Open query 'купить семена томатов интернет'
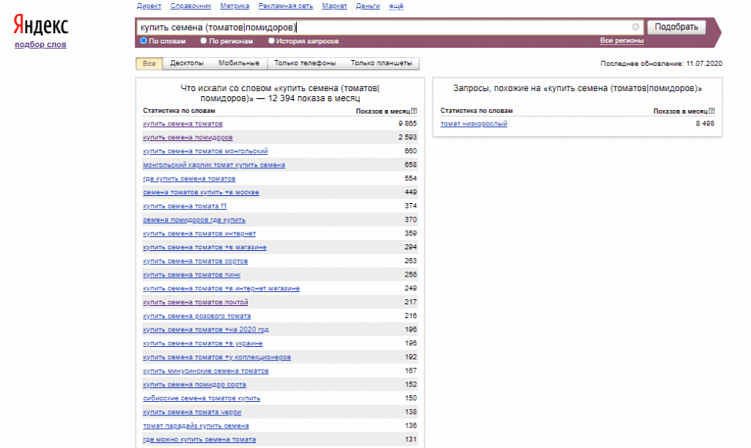 pyautogui.click(x=199, y=233)
